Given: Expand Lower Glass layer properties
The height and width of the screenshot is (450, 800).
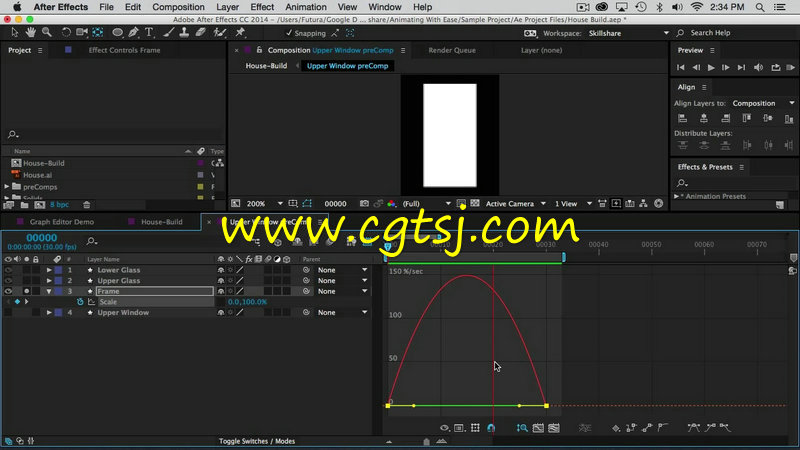Looking at the screenshot, I should [x=49, y=270].
